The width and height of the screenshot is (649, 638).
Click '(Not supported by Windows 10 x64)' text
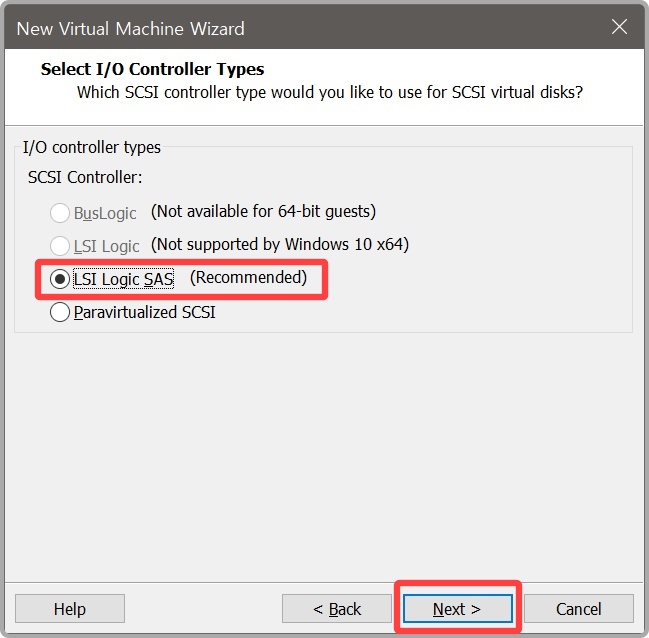point(280,244)
